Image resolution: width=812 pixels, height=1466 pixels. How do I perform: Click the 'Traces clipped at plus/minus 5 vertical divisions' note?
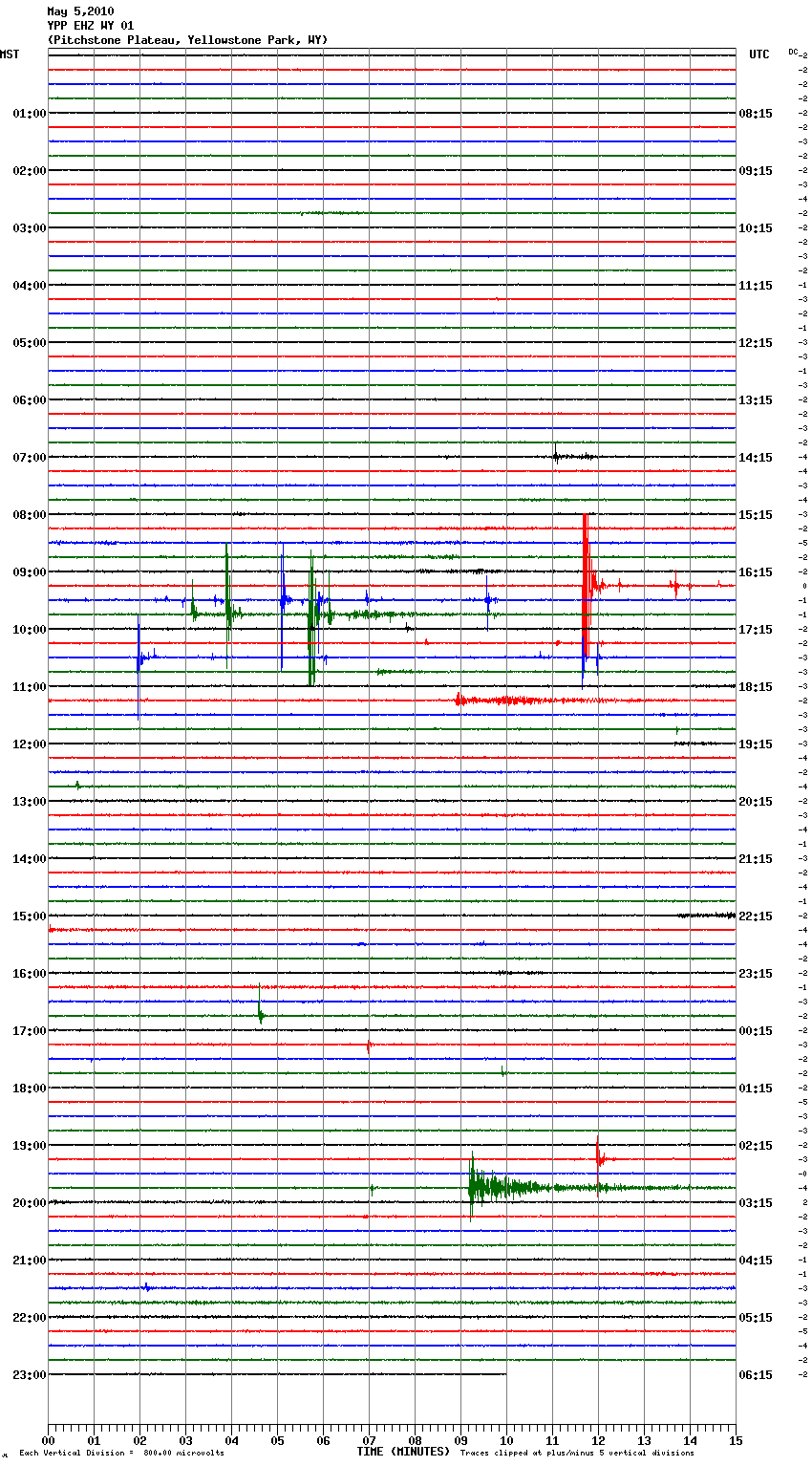577,1454
